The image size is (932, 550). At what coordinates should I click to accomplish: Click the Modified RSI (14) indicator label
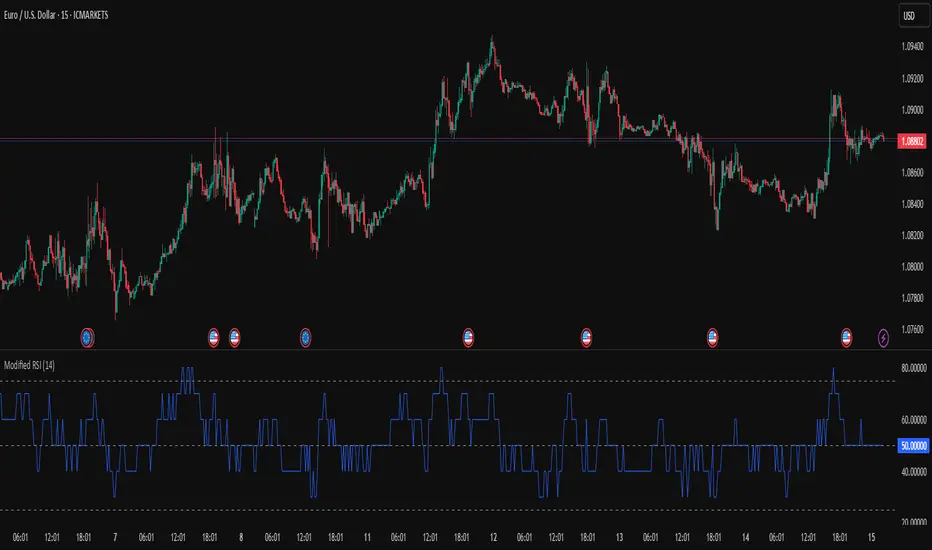pyautogui.click(x=28, y=366)
